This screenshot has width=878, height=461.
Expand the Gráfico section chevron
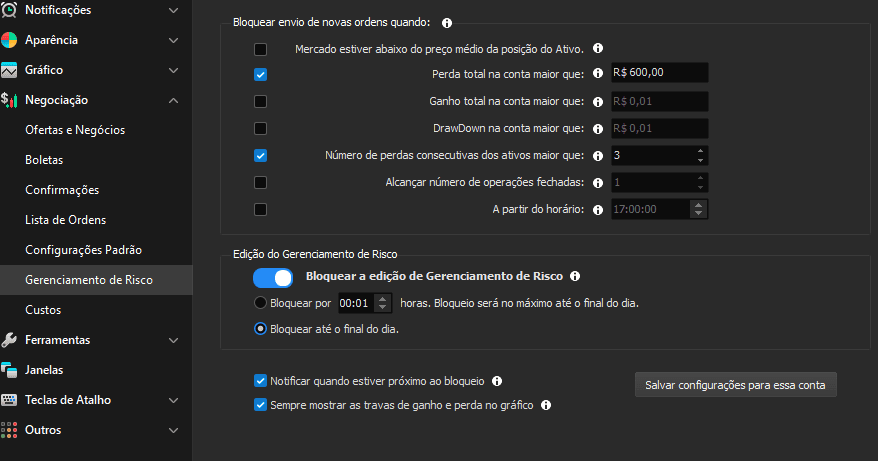click(174, 71)
